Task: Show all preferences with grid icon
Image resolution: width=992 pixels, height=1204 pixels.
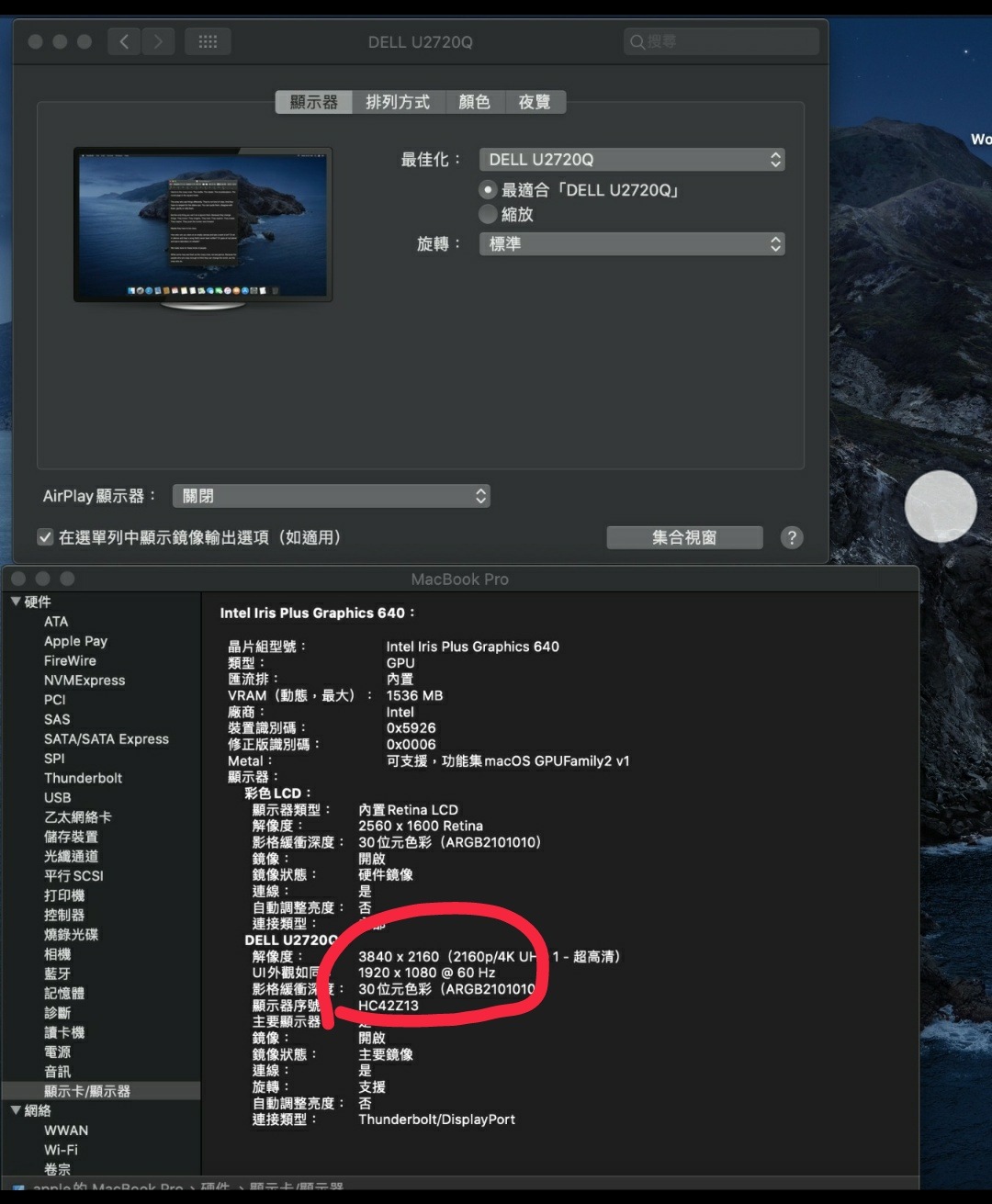Action: 208,41
